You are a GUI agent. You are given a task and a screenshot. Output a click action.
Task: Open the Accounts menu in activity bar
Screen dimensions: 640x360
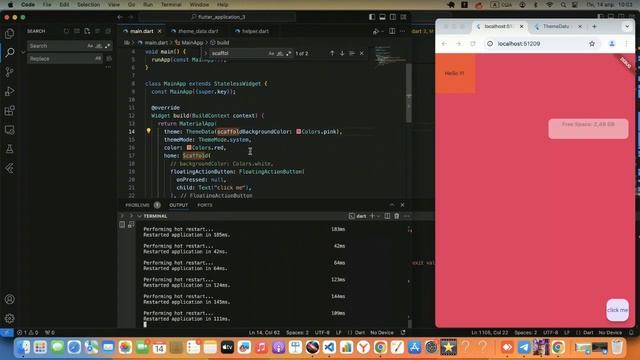click(x=9, y=299)
